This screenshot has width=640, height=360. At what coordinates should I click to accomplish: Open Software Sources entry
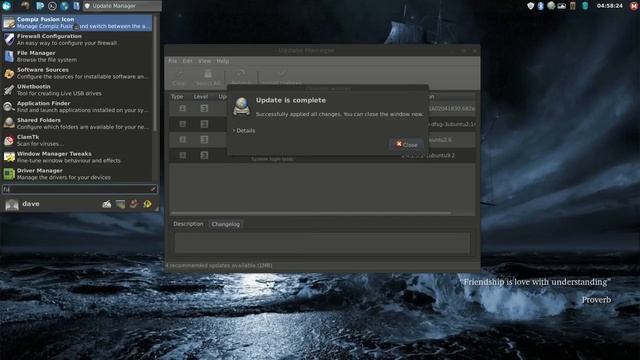click(x=77, y=73)
